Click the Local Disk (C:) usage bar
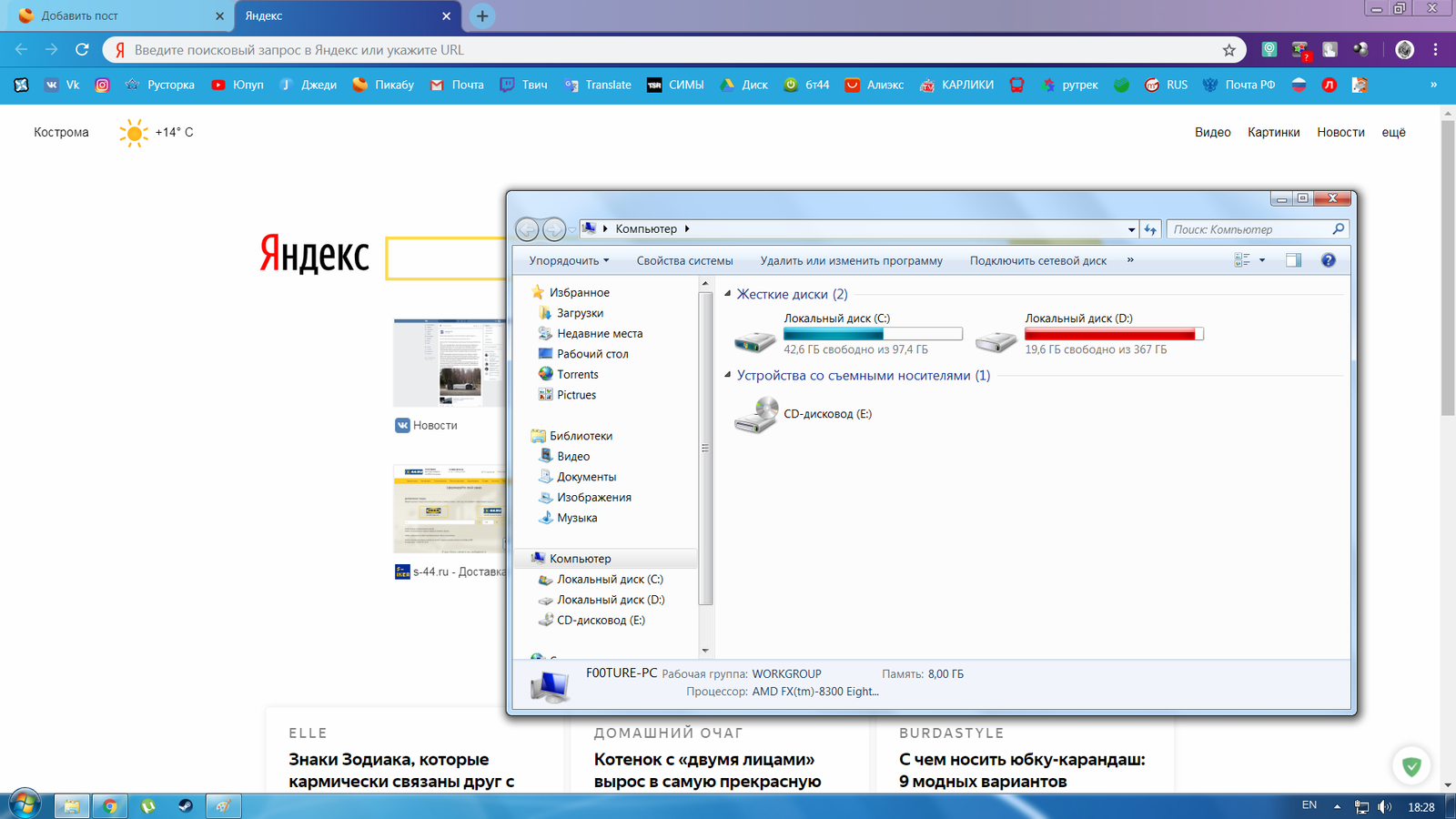The width and height of the screenshot is (1456, 819). point(873,334)
